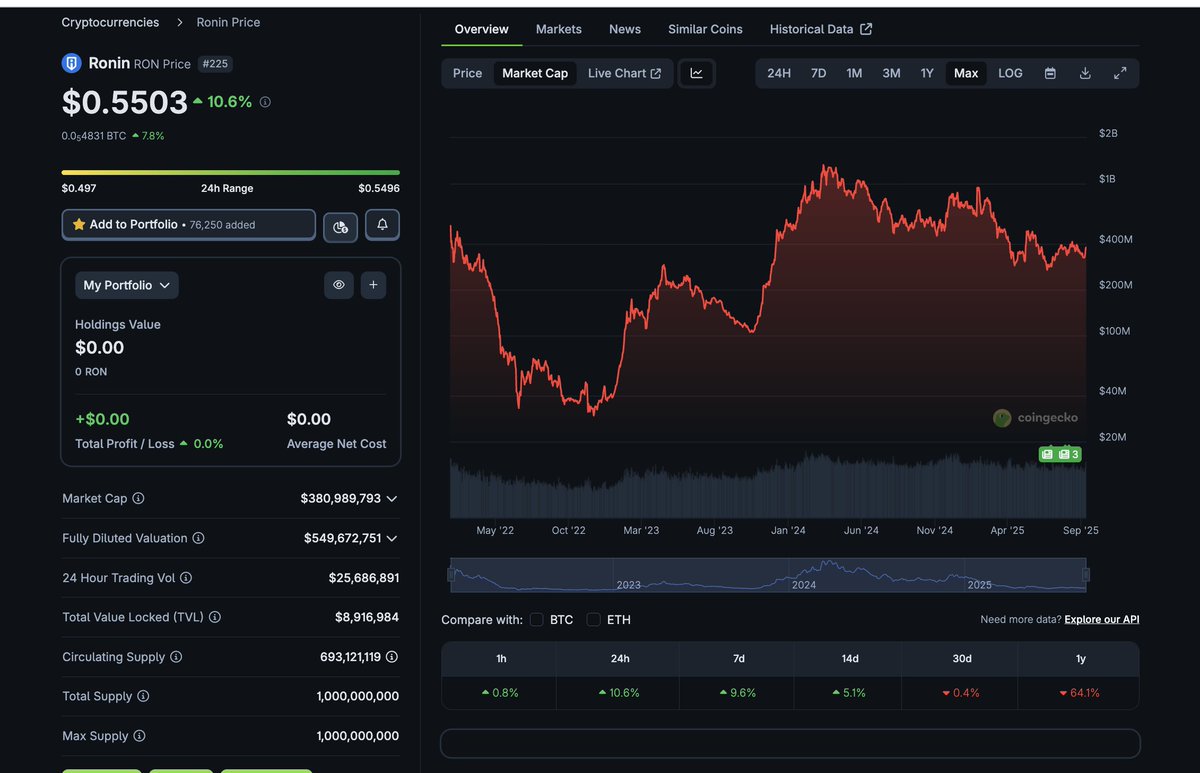Click the Ronin coin logo
Viewport: 1200px width, 773px height.
click(72, 63)
